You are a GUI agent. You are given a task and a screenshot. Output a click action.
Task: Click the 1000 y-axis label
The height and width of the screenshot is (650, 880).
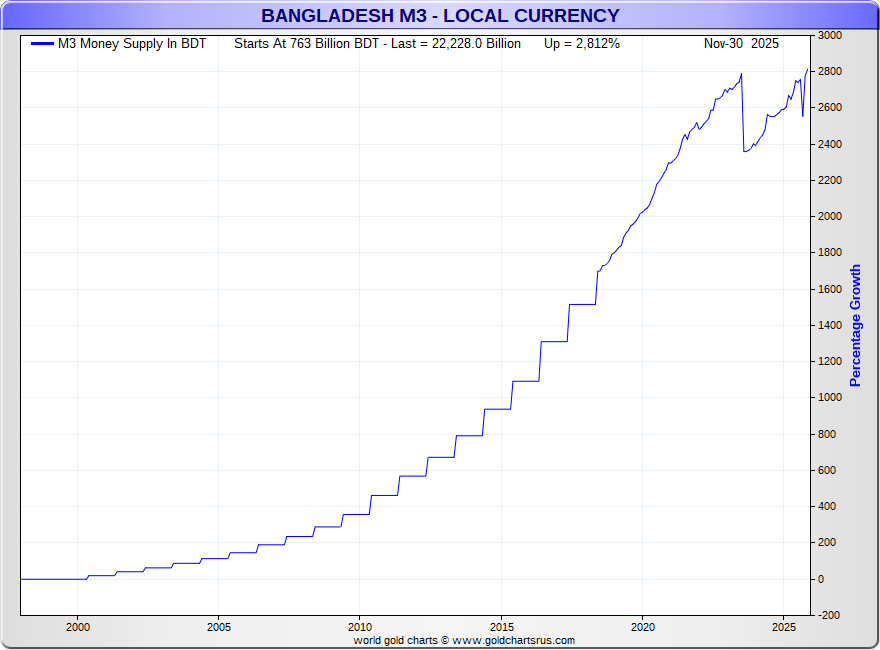point(829,397)
